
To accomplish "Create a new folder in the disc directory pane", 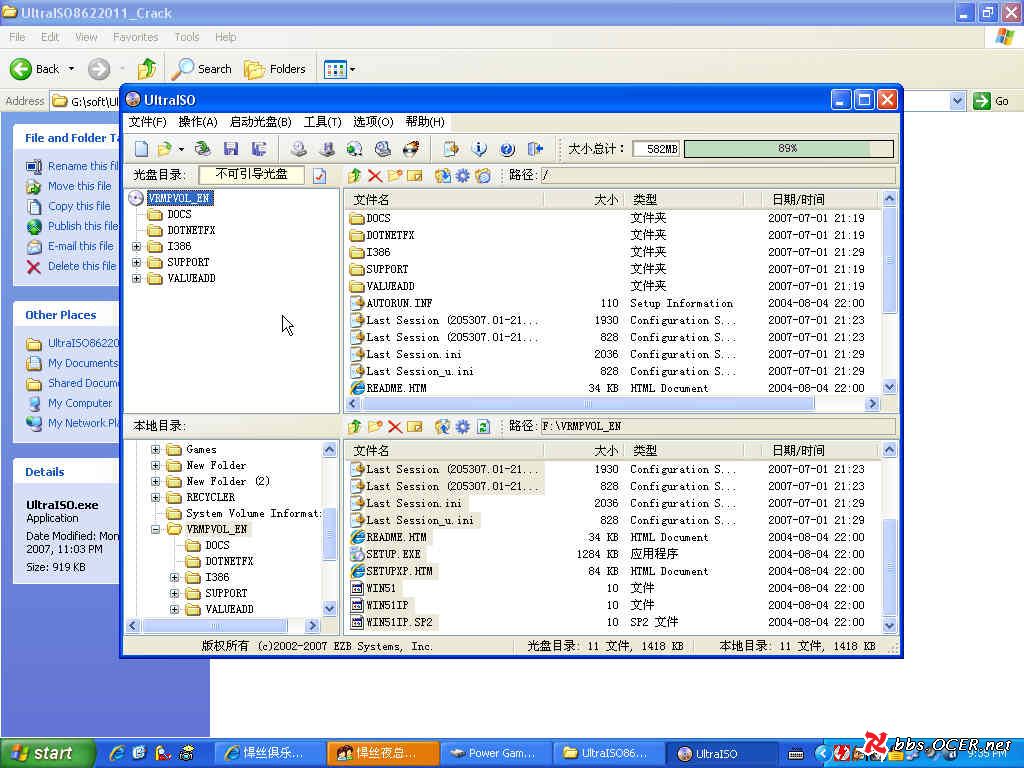I will 394,175.
